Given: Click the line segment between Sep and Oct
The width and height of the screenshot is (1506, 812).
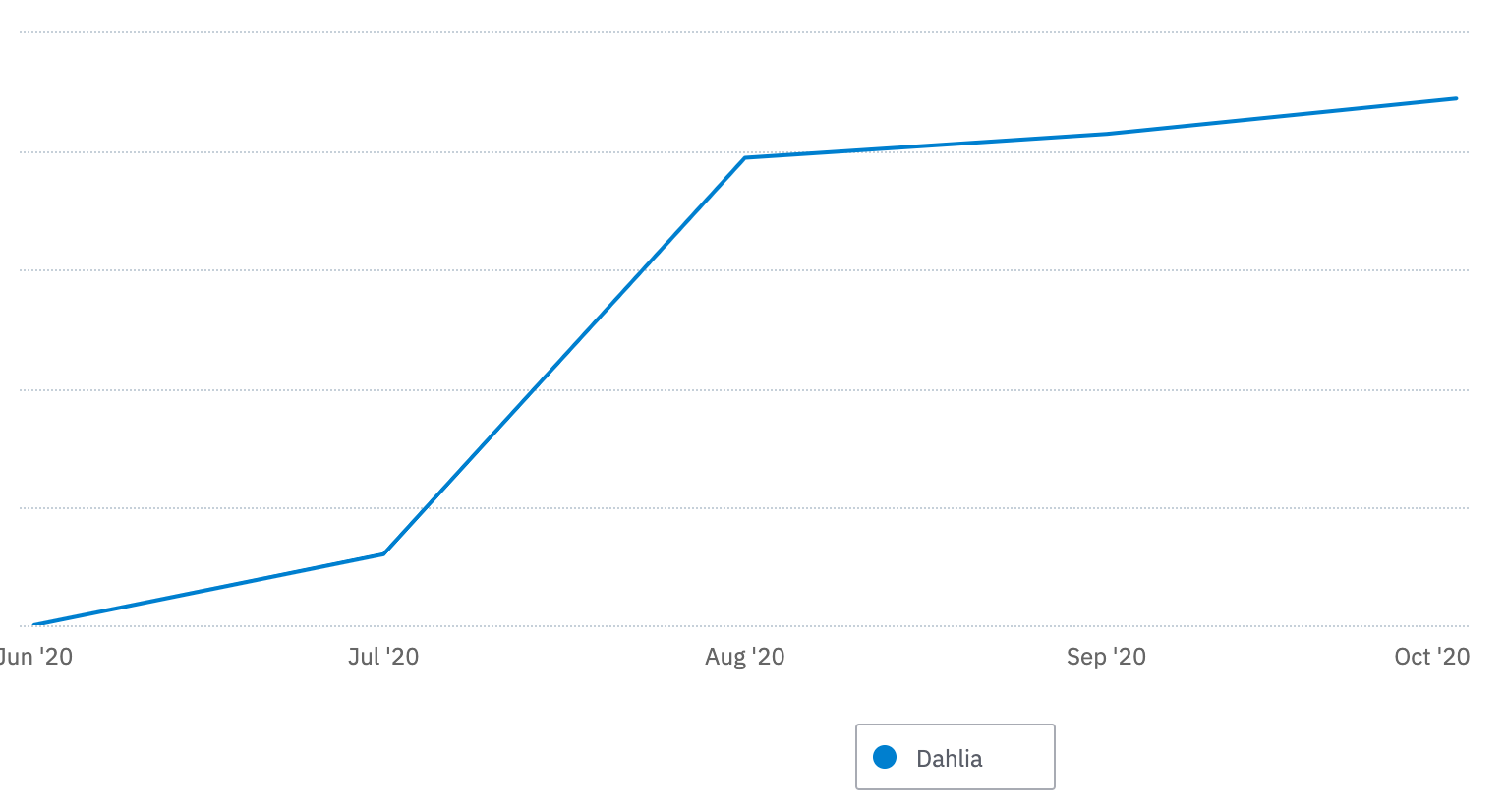Looking at the screenshot, I should tap(1282, 116).
